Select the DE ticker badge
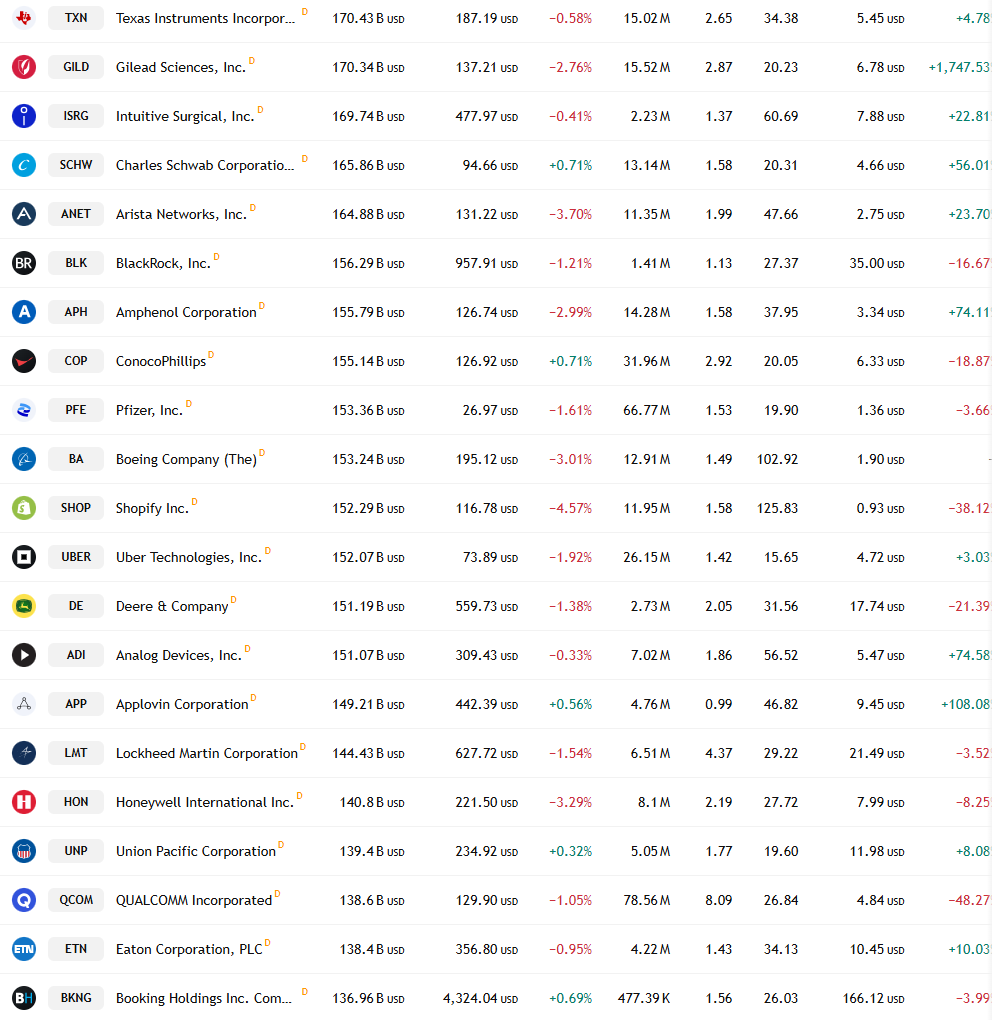Viewport: 992px width, 1020px height. point(76,606)
